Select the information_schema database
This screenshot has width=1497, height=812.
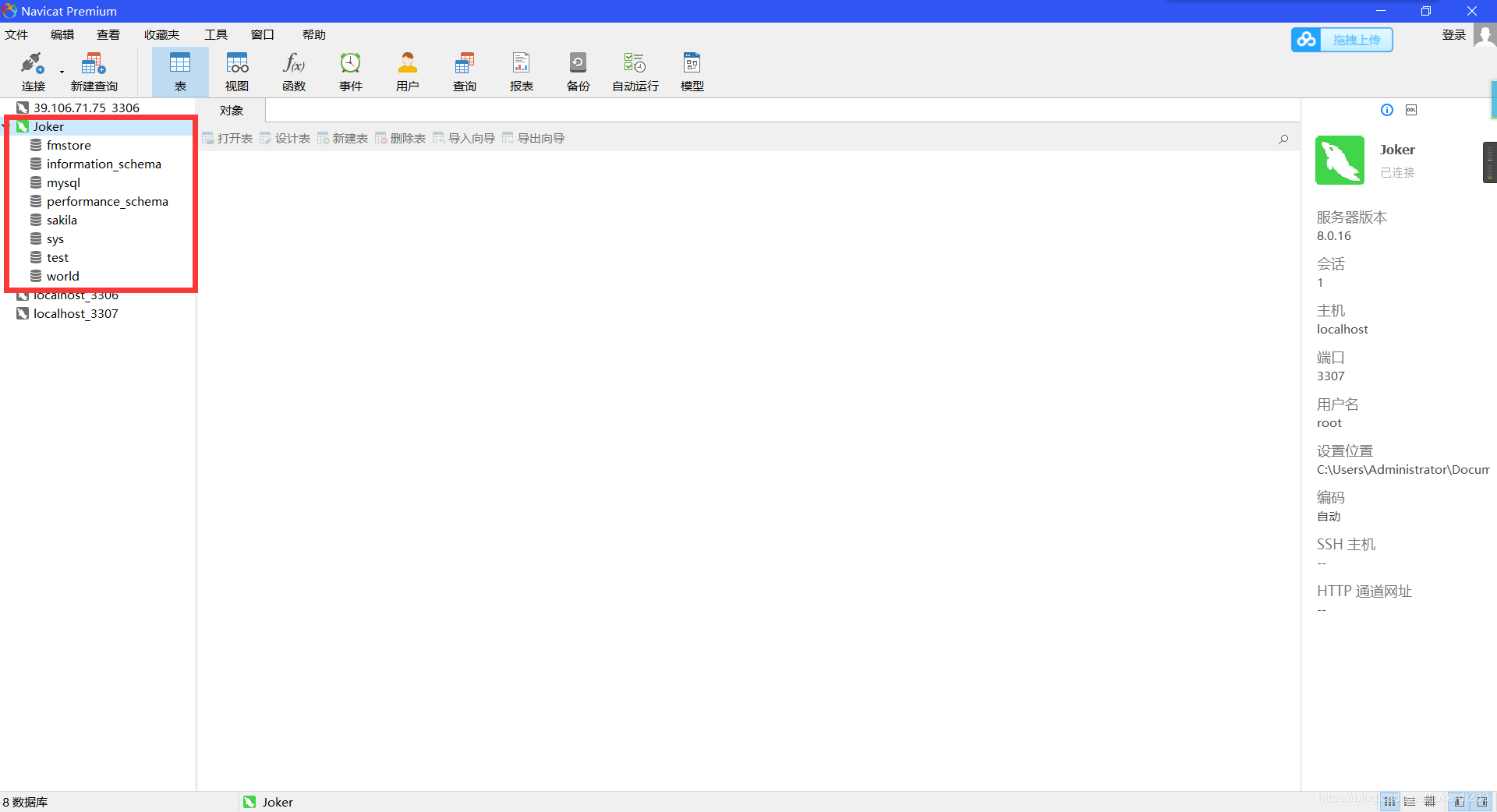(104, 164)
